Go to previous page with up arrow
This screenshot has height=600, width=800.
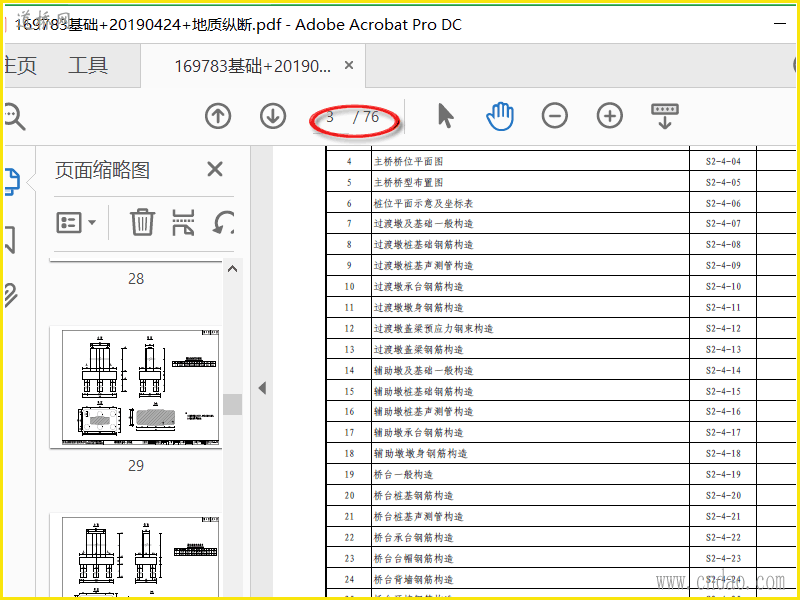218,116
